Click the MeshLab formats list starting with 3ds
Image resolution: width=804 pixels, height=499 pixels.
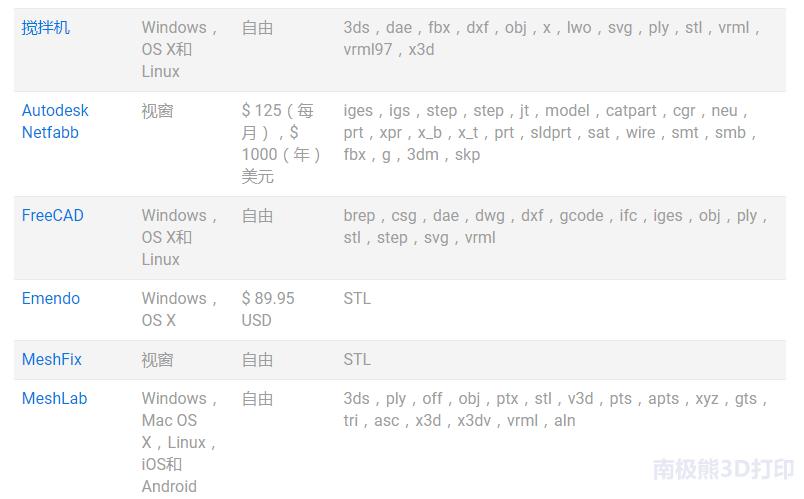[556, 409]
